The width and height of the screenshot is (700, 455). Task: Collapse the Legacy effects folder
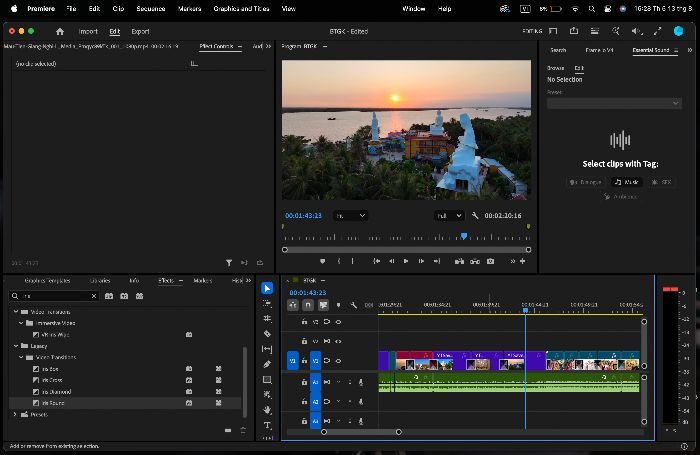click(16, 346)
